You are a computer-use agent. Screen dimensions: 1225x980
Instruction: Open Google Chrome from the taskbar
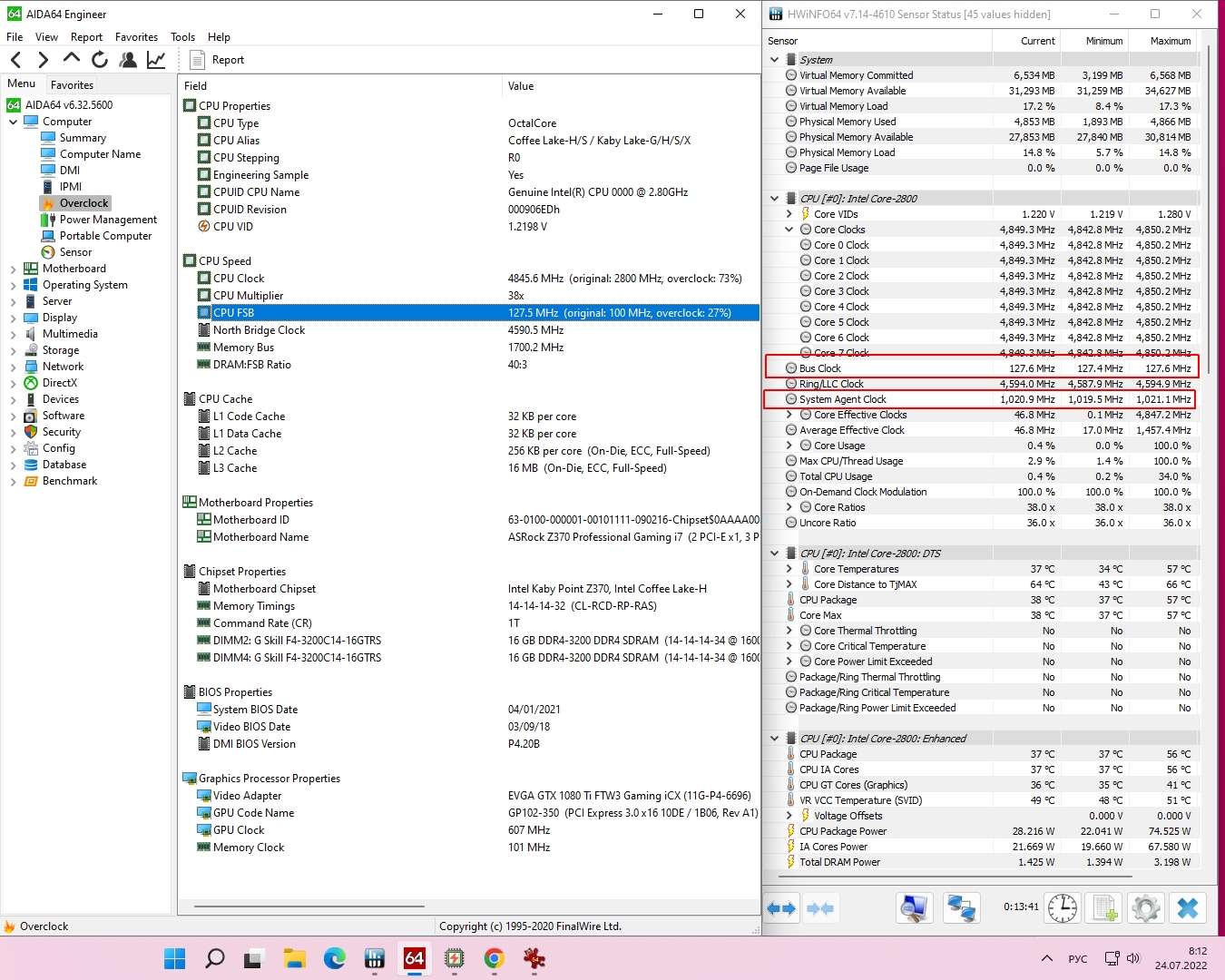[x=495, y=958]
